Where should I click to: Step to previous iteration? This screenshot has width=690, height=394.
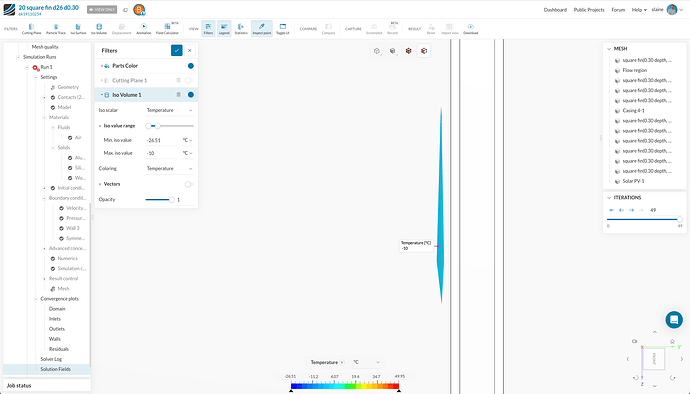621,210
